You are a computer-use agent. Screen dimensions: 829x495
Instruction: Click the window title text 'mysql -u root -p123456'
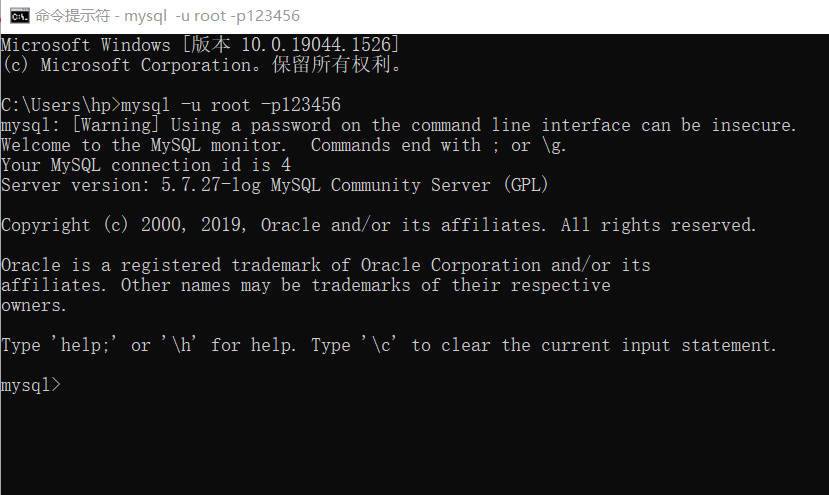(x=211, y=16)
